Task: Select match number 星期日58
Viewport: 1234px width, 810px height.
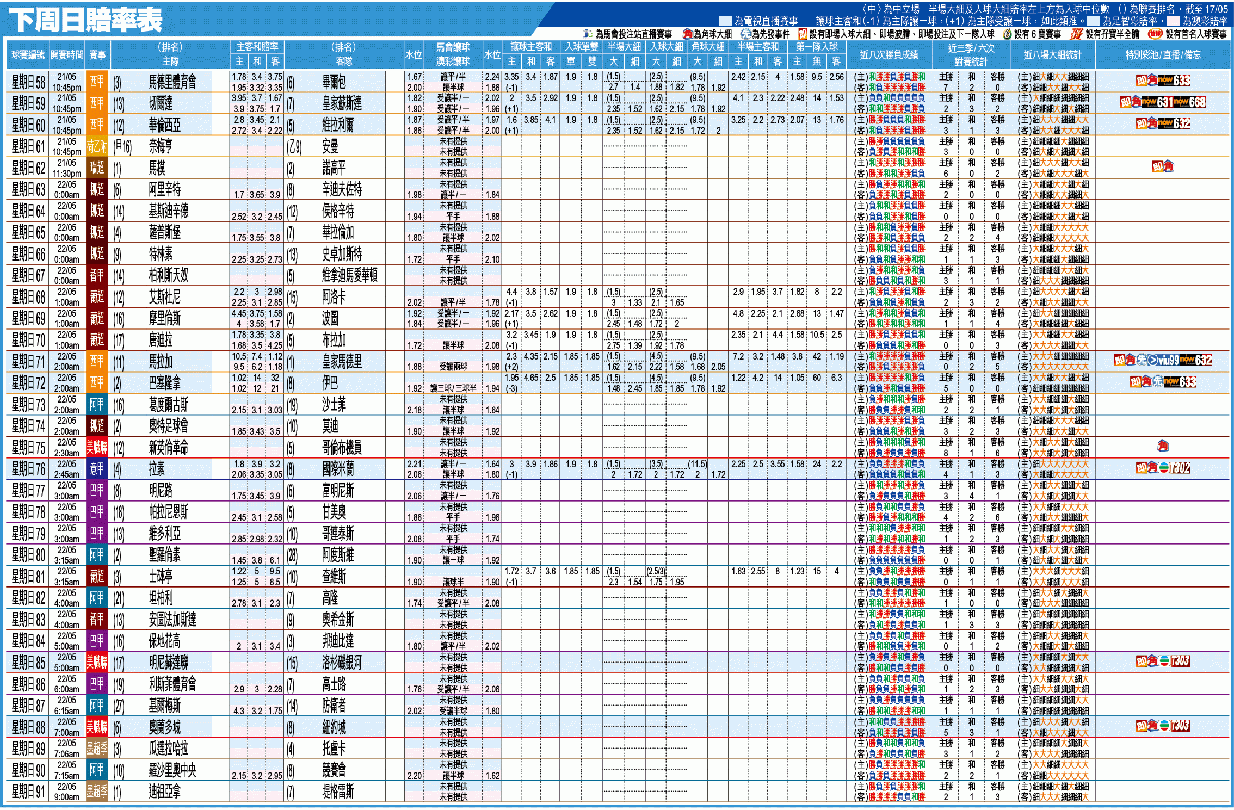Action: 27,81
